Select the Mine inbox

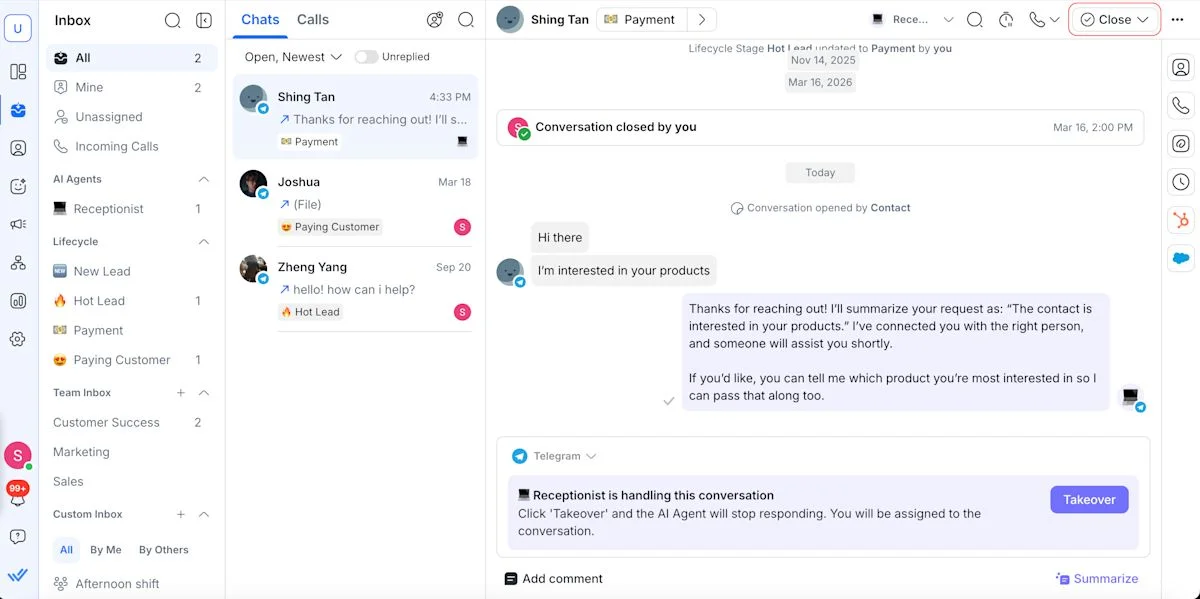coord(130,88)
